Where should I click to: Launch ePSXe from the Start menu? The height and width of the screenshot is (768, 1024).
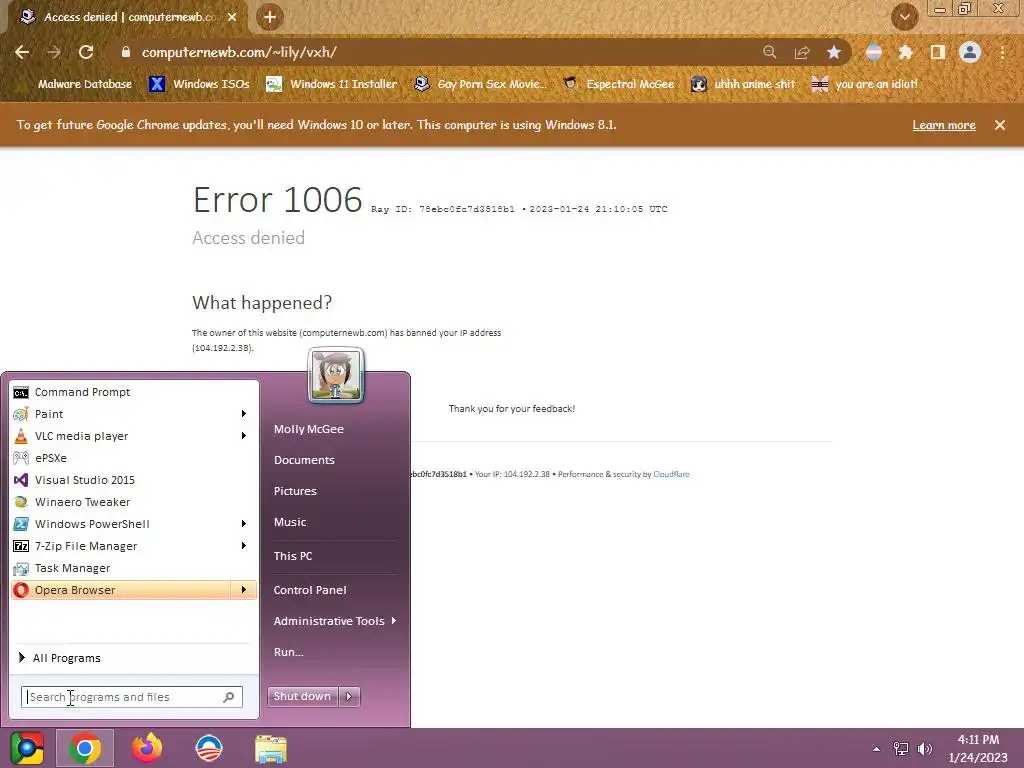click(134, 458)
